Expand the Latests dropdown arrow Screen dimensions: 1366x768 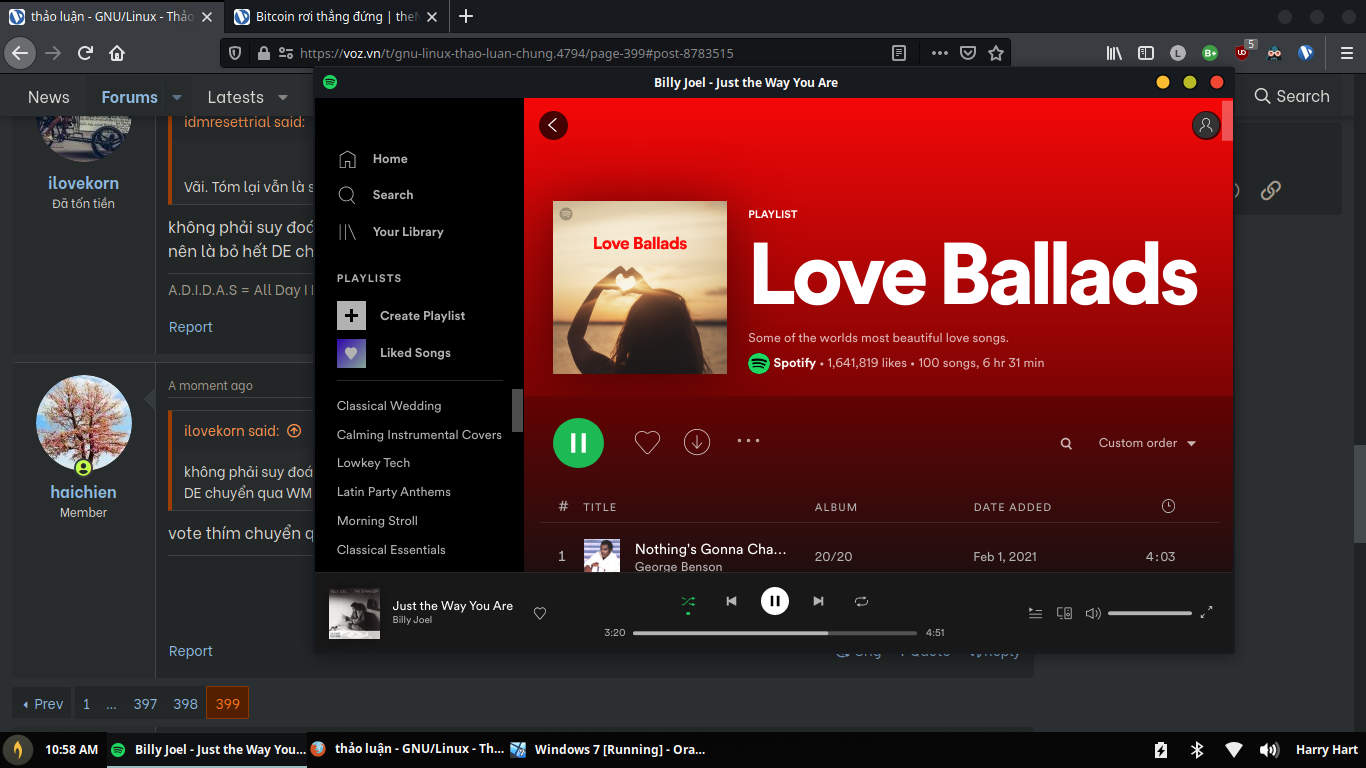point(283,97)
